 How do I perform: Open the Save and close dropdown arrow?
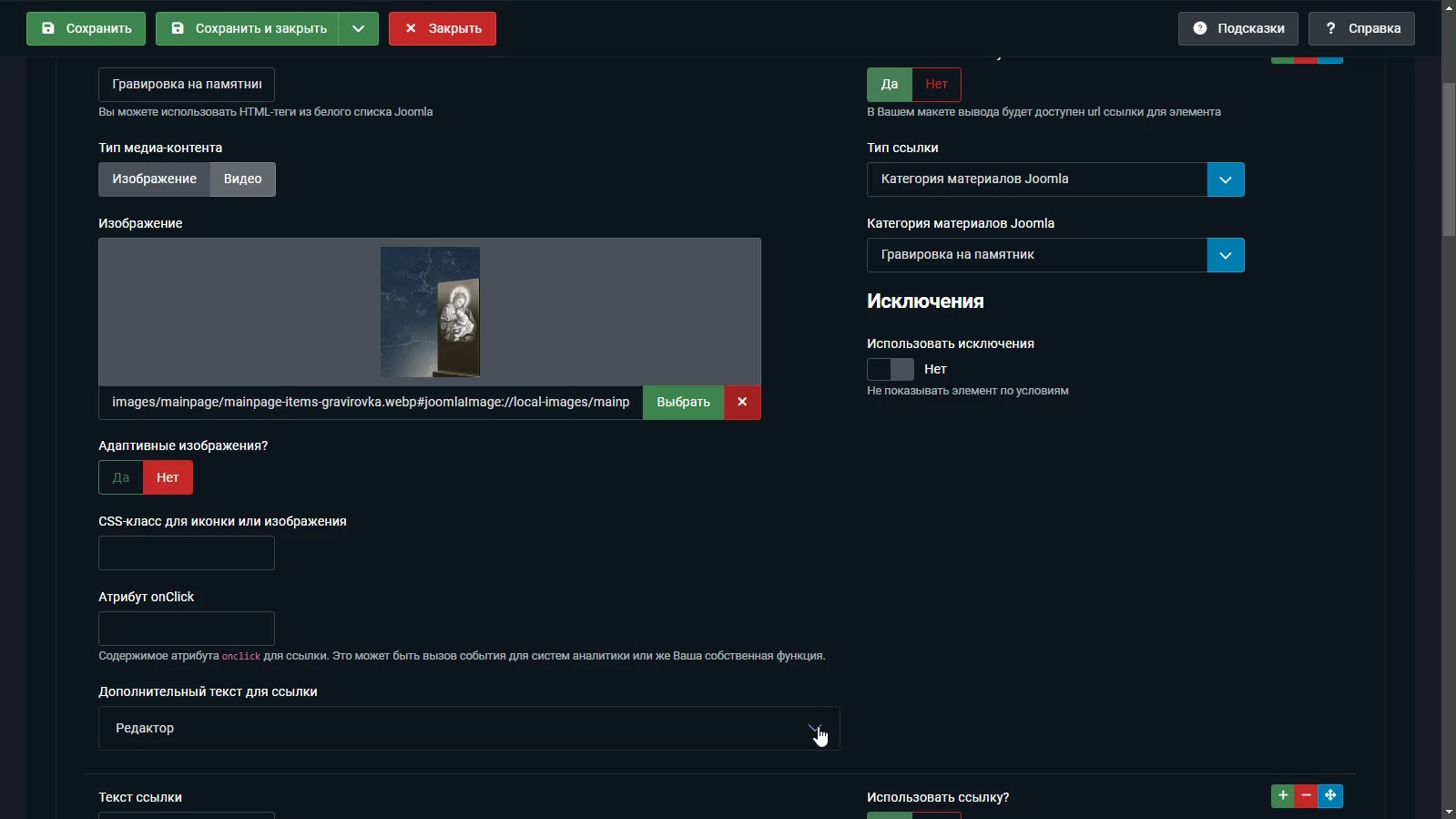click(359, 28)
